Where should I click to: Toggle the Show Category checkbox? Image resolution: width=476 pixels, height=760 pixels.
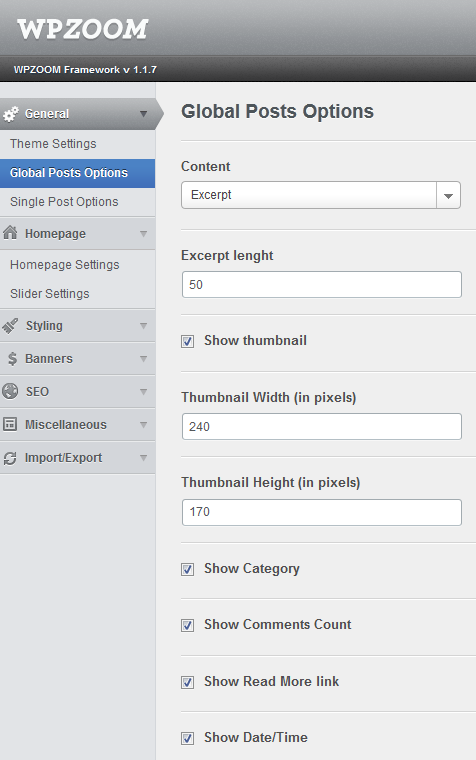click(x=188, y=569)
